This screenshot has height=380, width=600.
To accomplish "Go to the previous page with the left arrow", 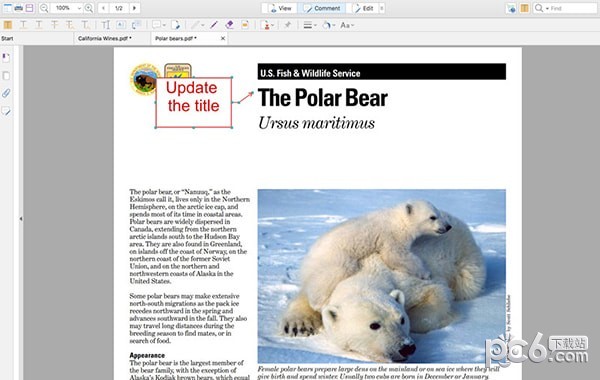I will click(103, 8).
